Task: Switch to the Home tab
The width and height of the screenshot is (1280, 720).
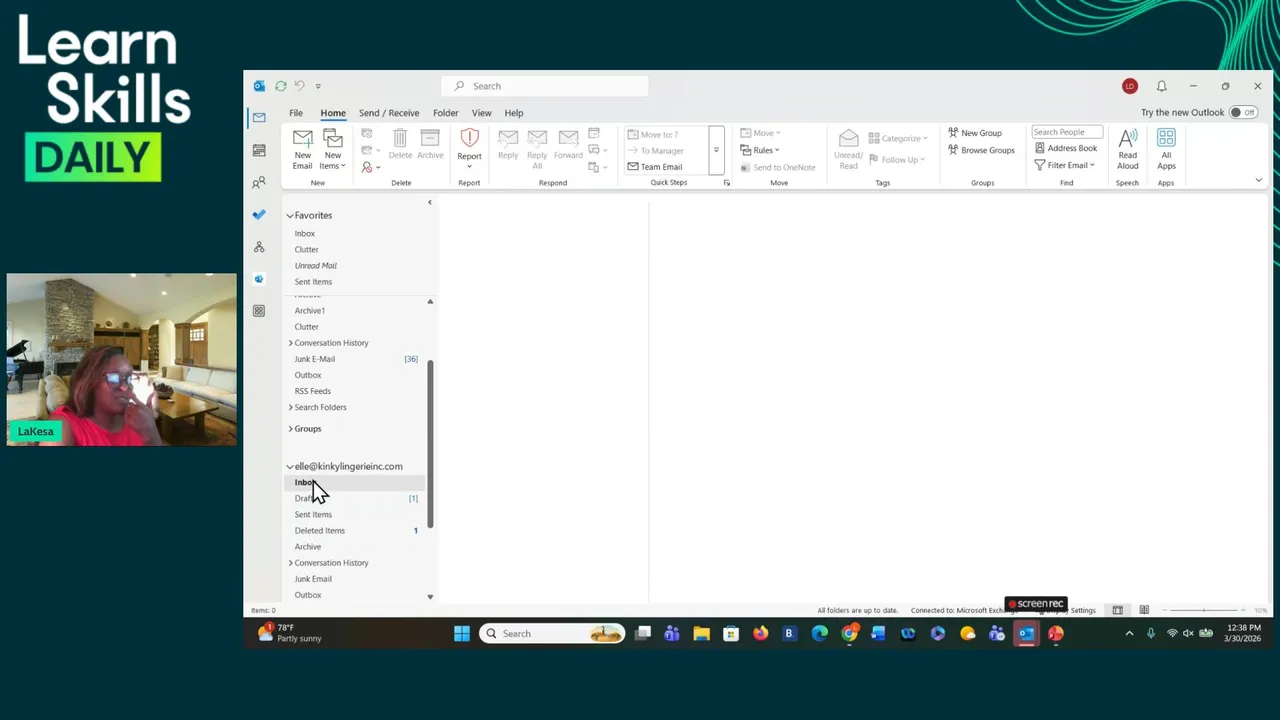Action: coord(333,113)
